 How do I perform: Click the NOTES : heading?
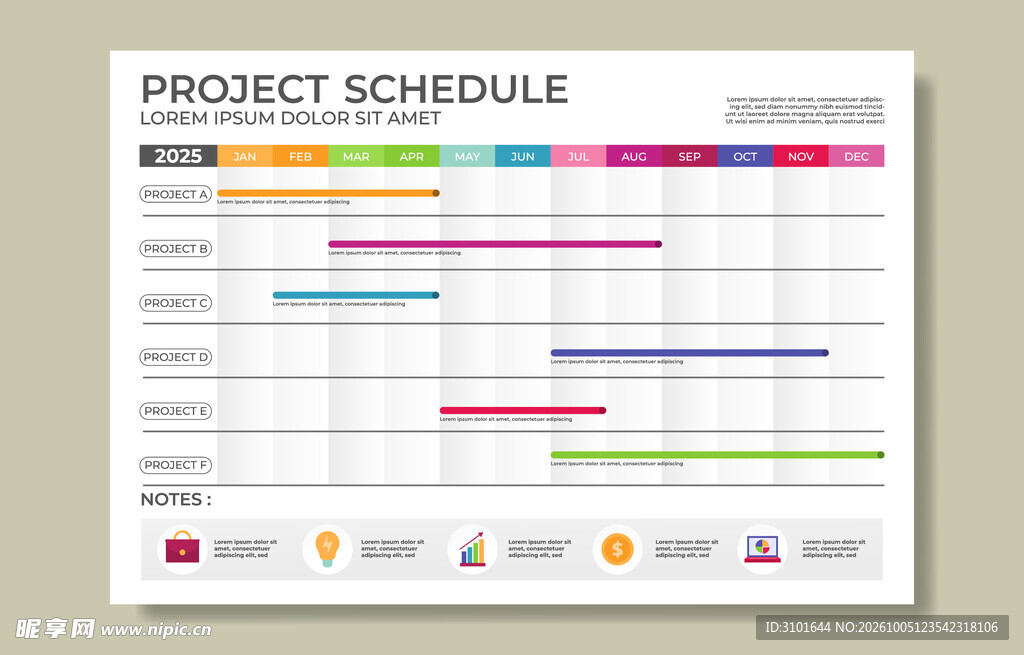(x=176, y=500)
